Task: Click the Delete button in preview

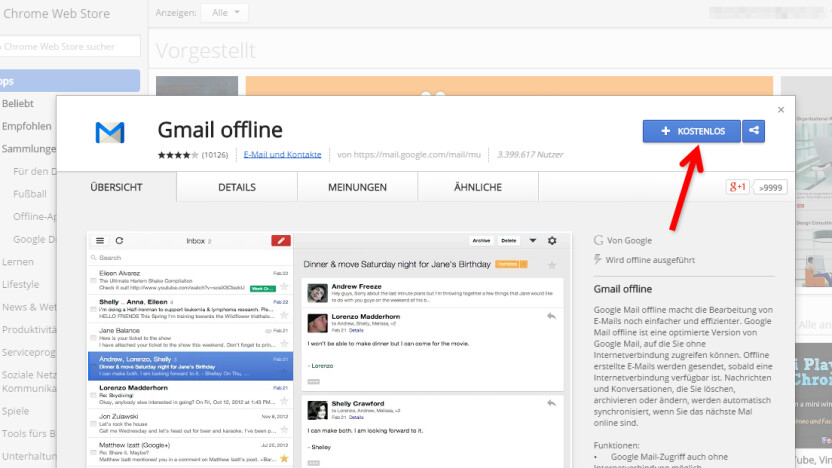Action: 508,240
